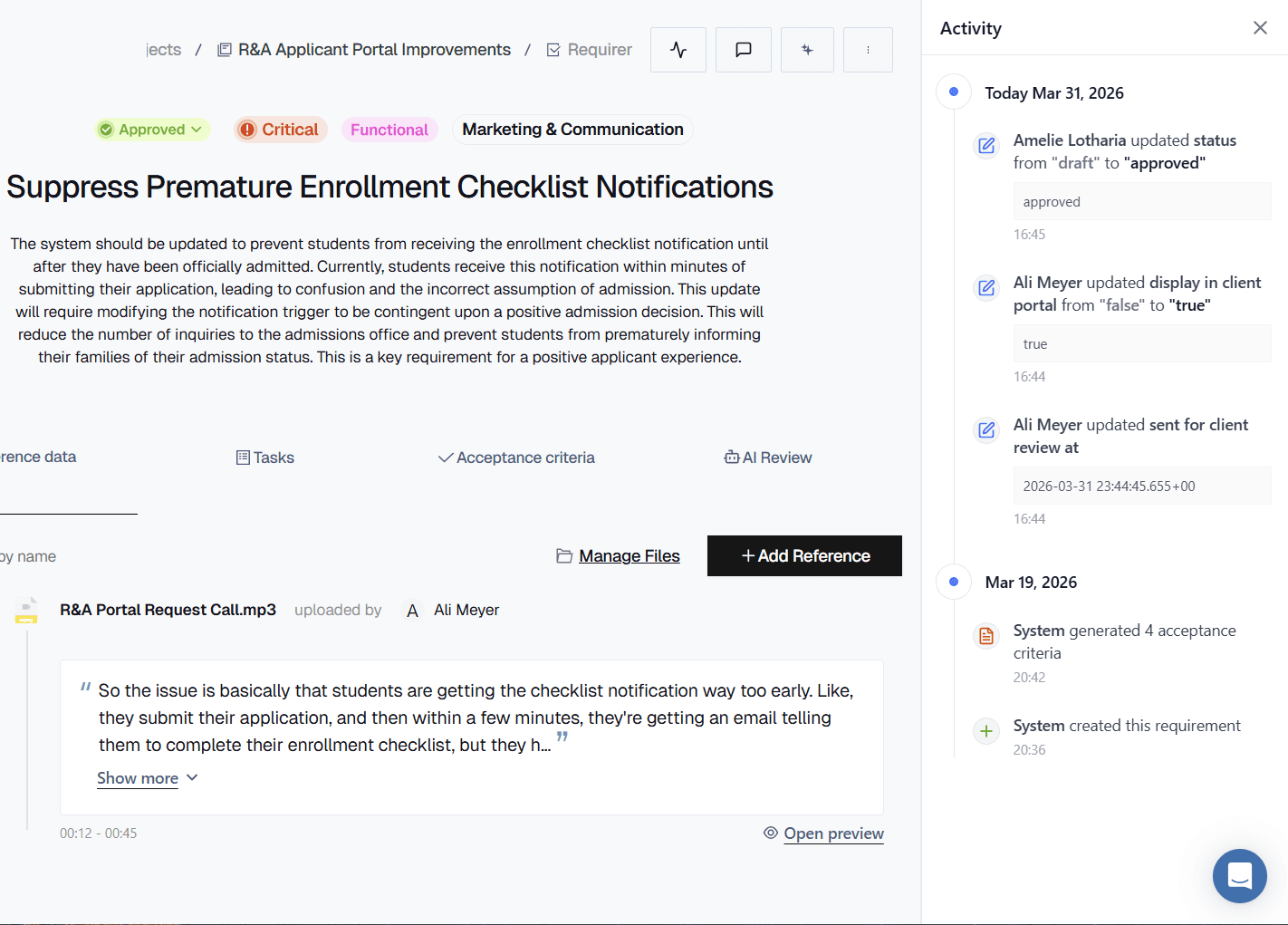Click the AI Review robot icon
Viewport: 1288px width, 925px height.
730,457
